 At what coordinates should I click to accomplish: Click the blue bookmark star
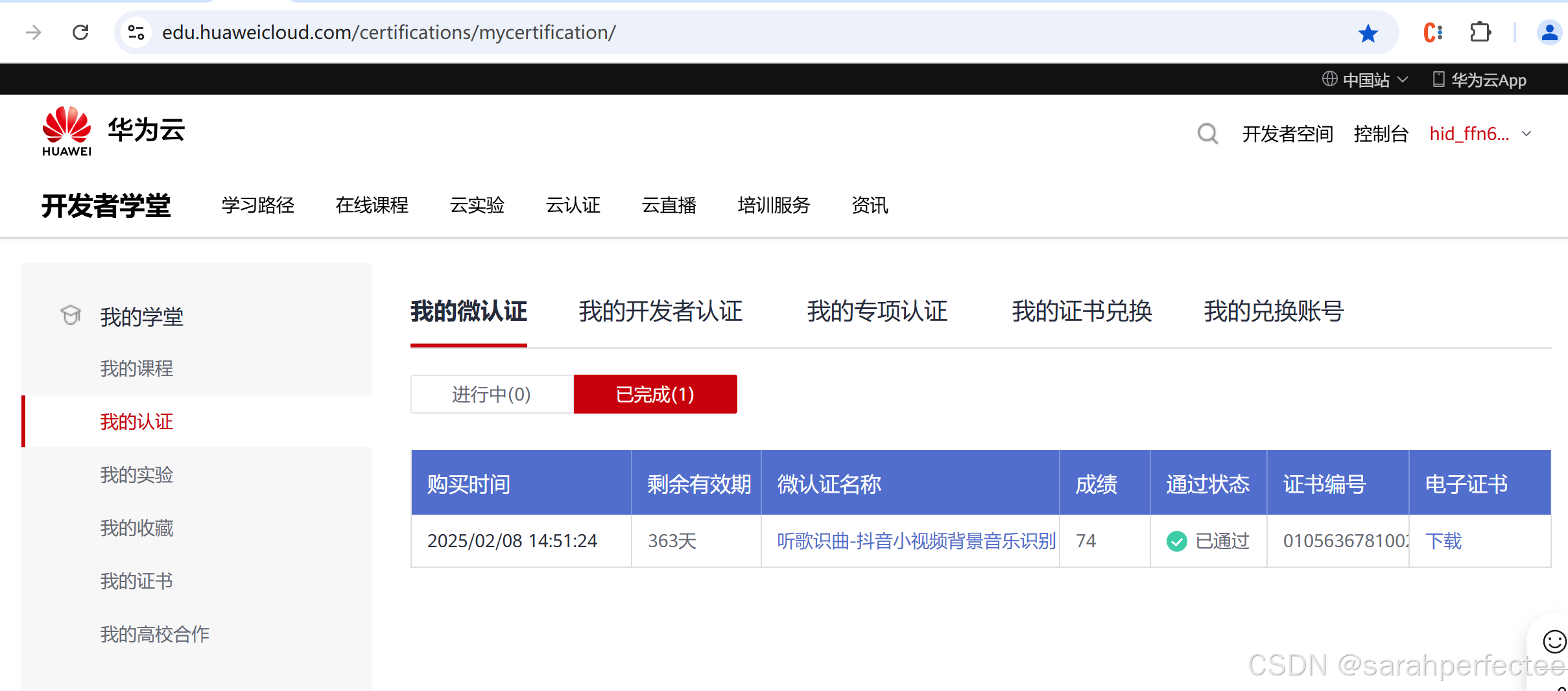1368,32
